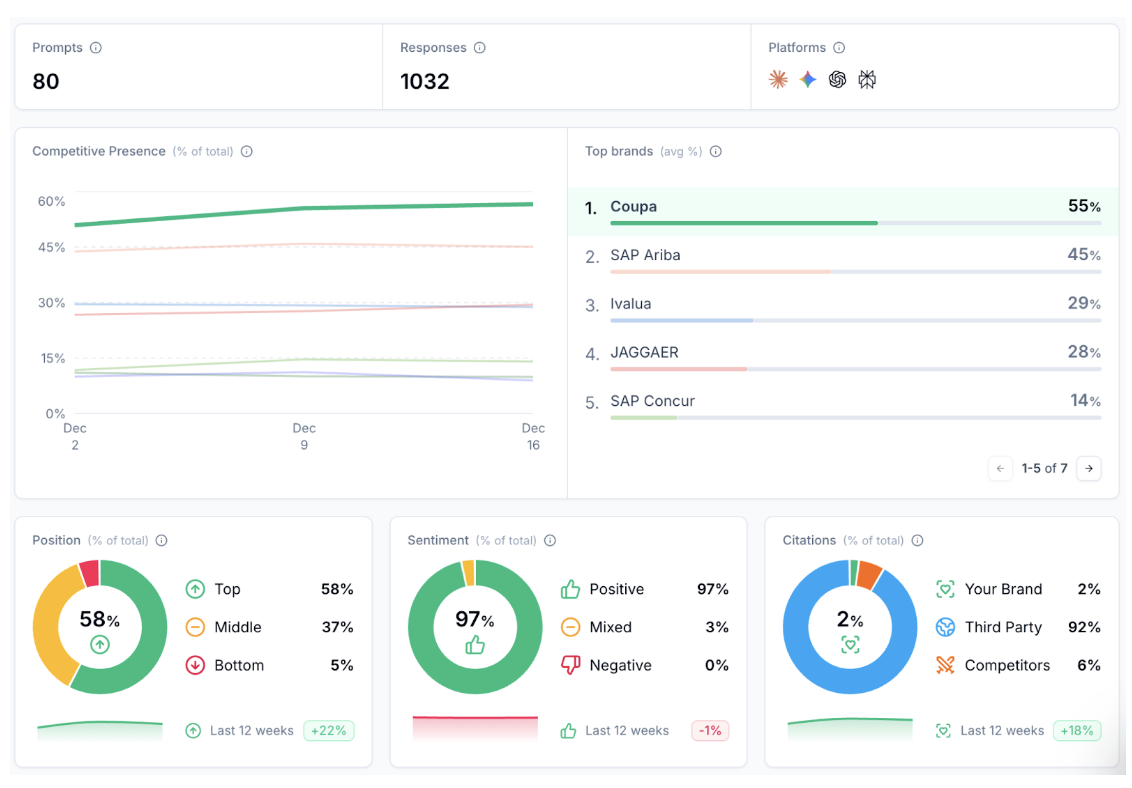Viewport: 1132px width, 788px height.
Task: Click the ChatGPT platform icon
Action: click(837, 80)
